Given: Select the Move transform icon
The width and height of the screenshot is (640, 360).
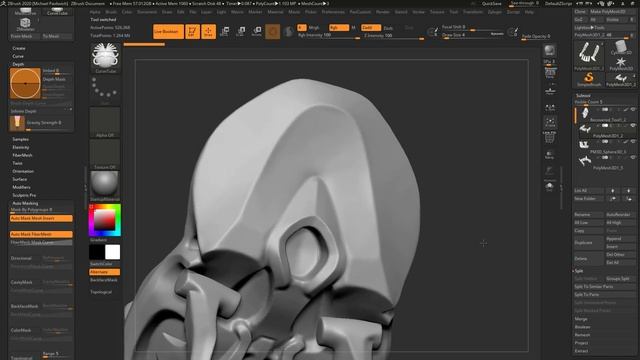Looking at the screenshot, I should [x=224, y=31].
